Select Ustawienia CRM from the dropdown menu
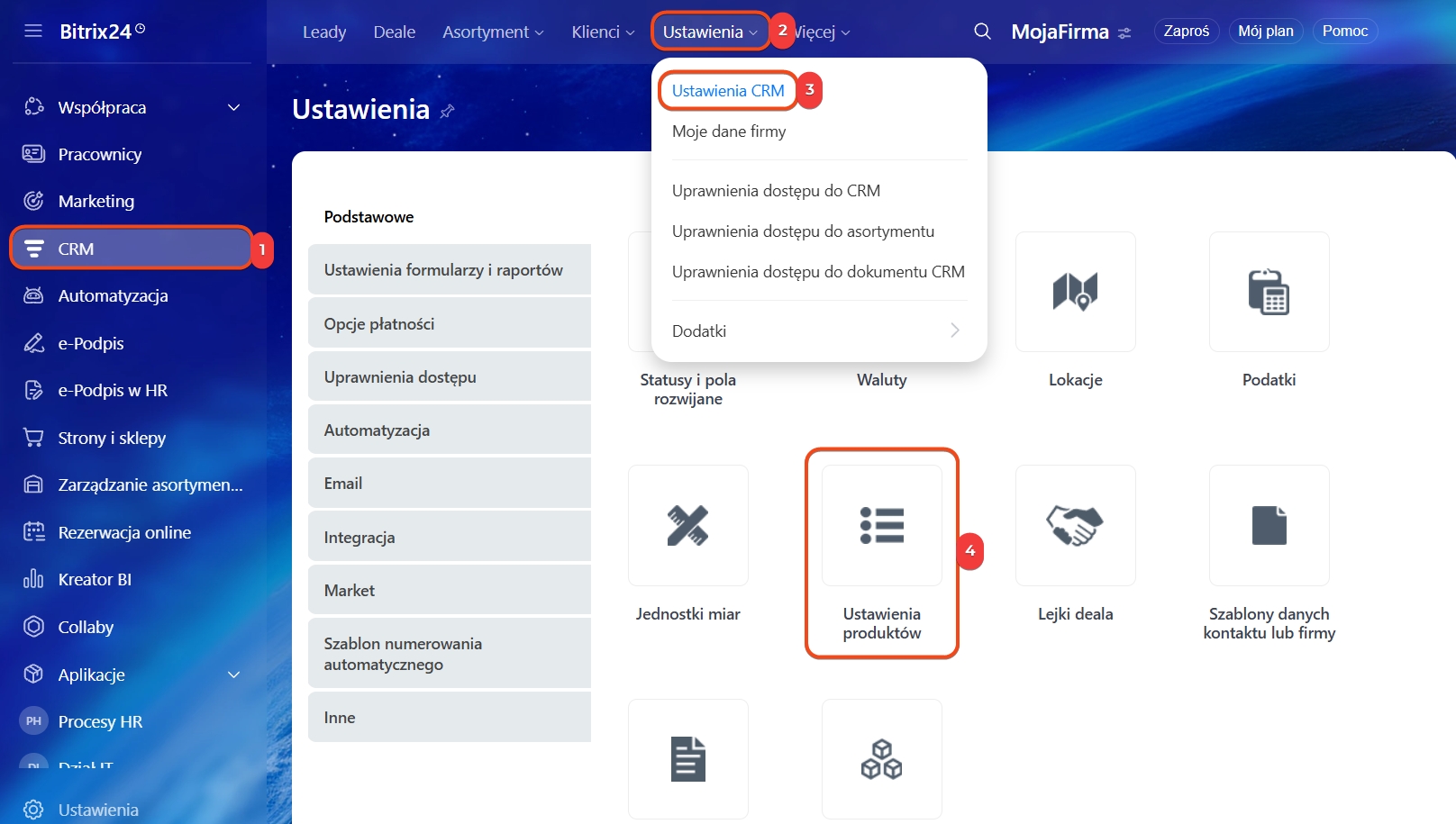Image resolution: width=1456 pixels, height=824 pixels. pyautogui.click(x=728, y=91)
